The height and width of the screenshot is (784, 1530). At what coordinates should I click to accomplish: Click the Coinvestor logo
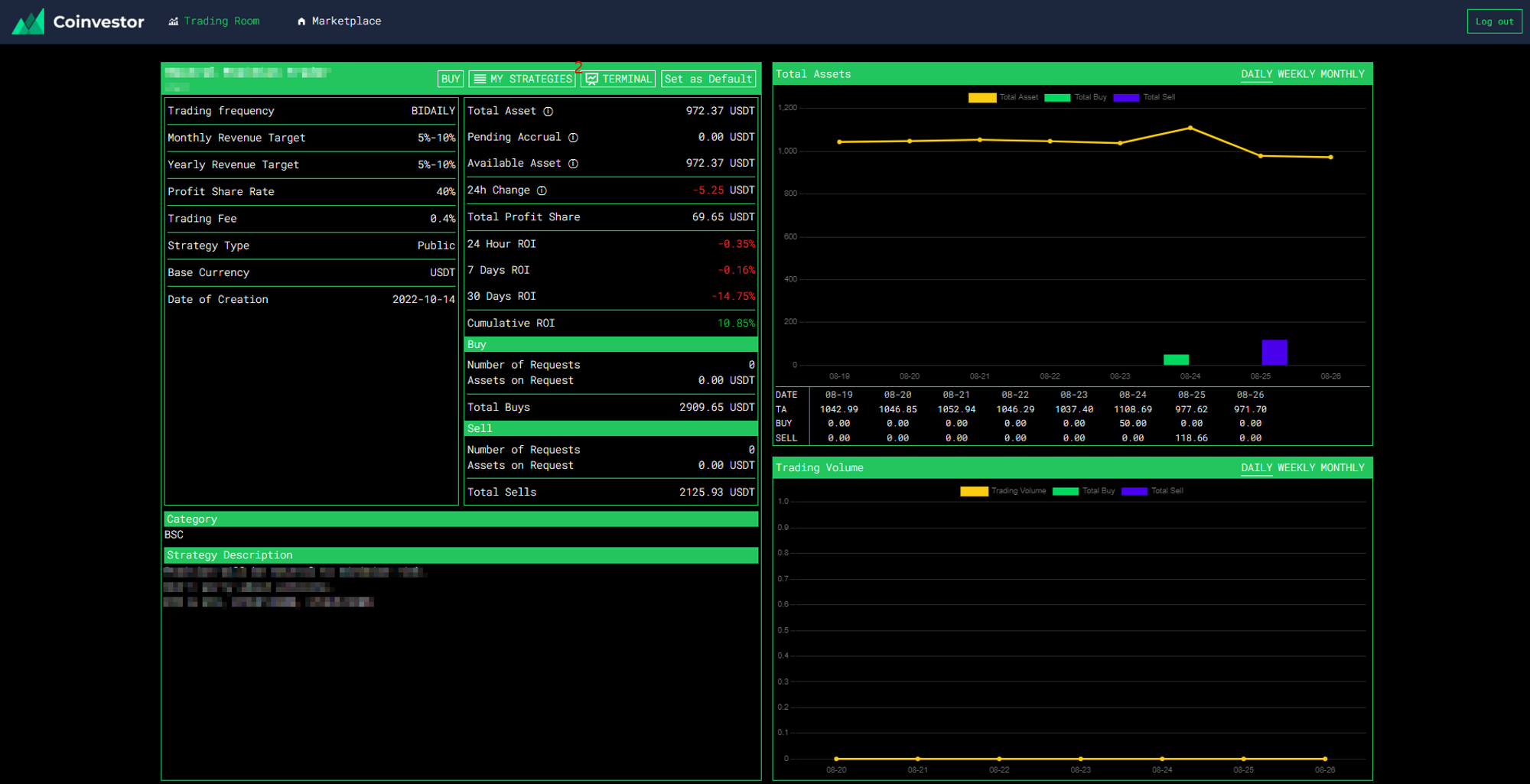coord(78,21)
